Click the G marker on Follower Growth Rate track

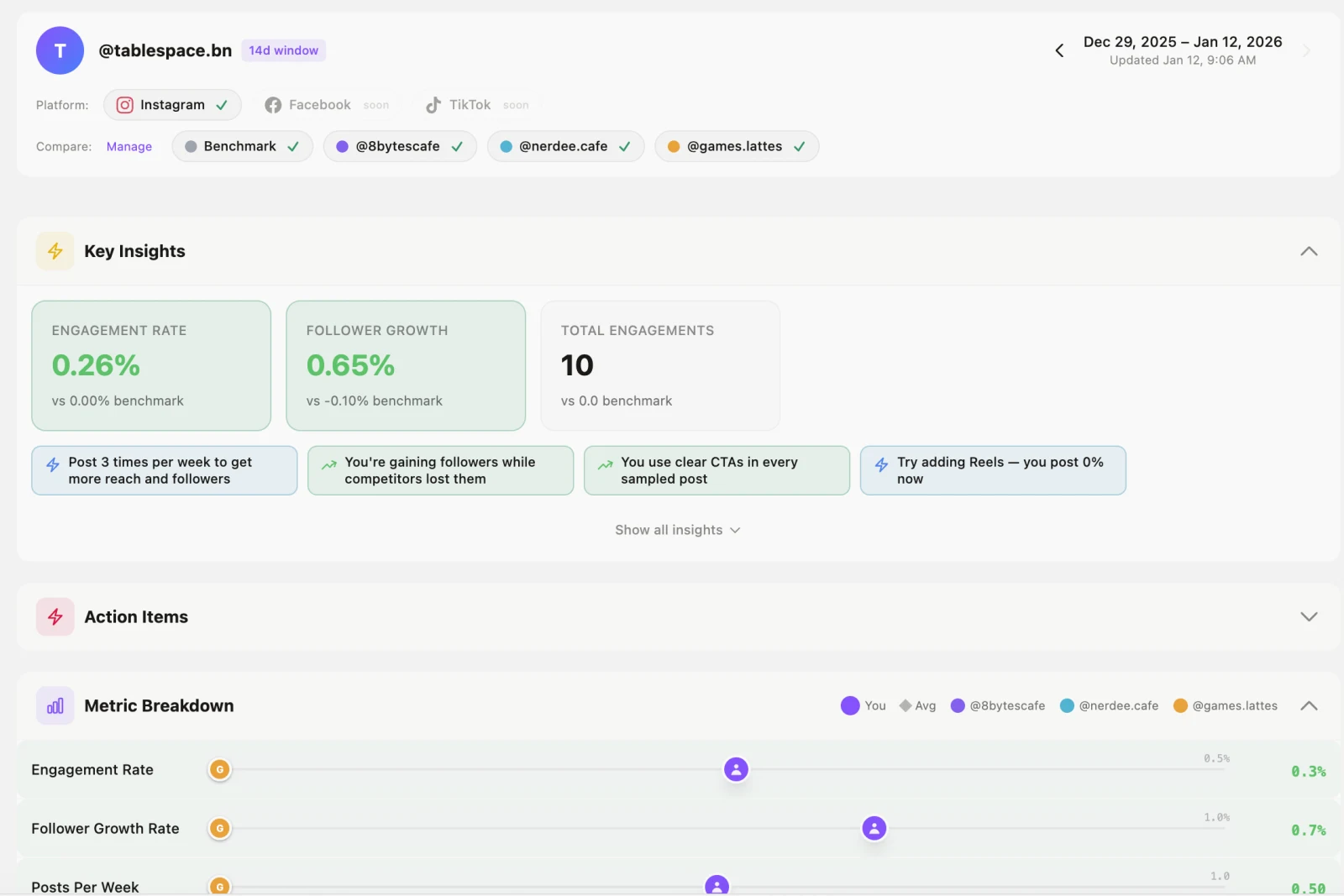point(219,828)
